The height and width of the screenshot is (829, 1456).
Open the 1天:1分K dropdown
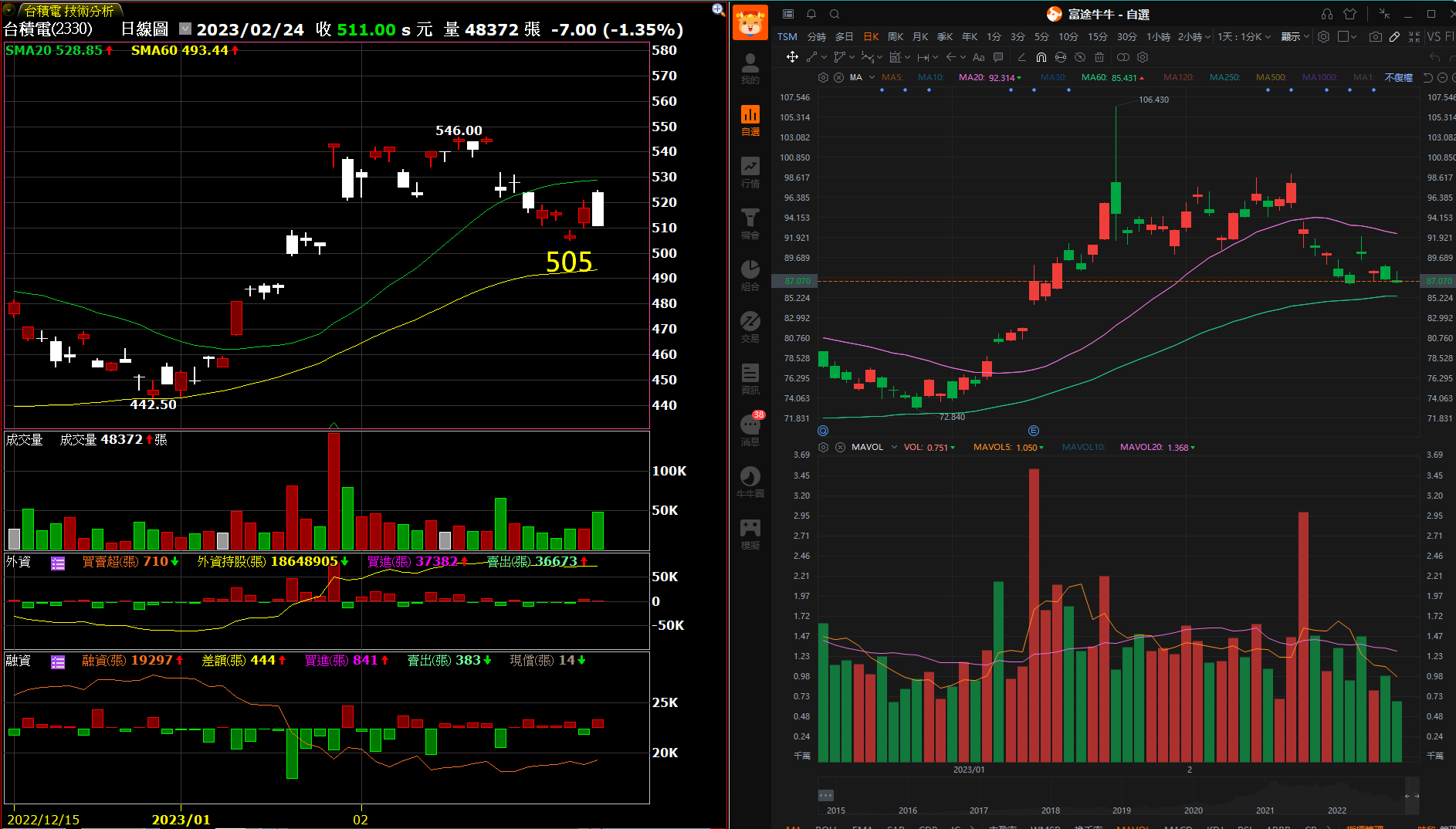[1244, 36]
